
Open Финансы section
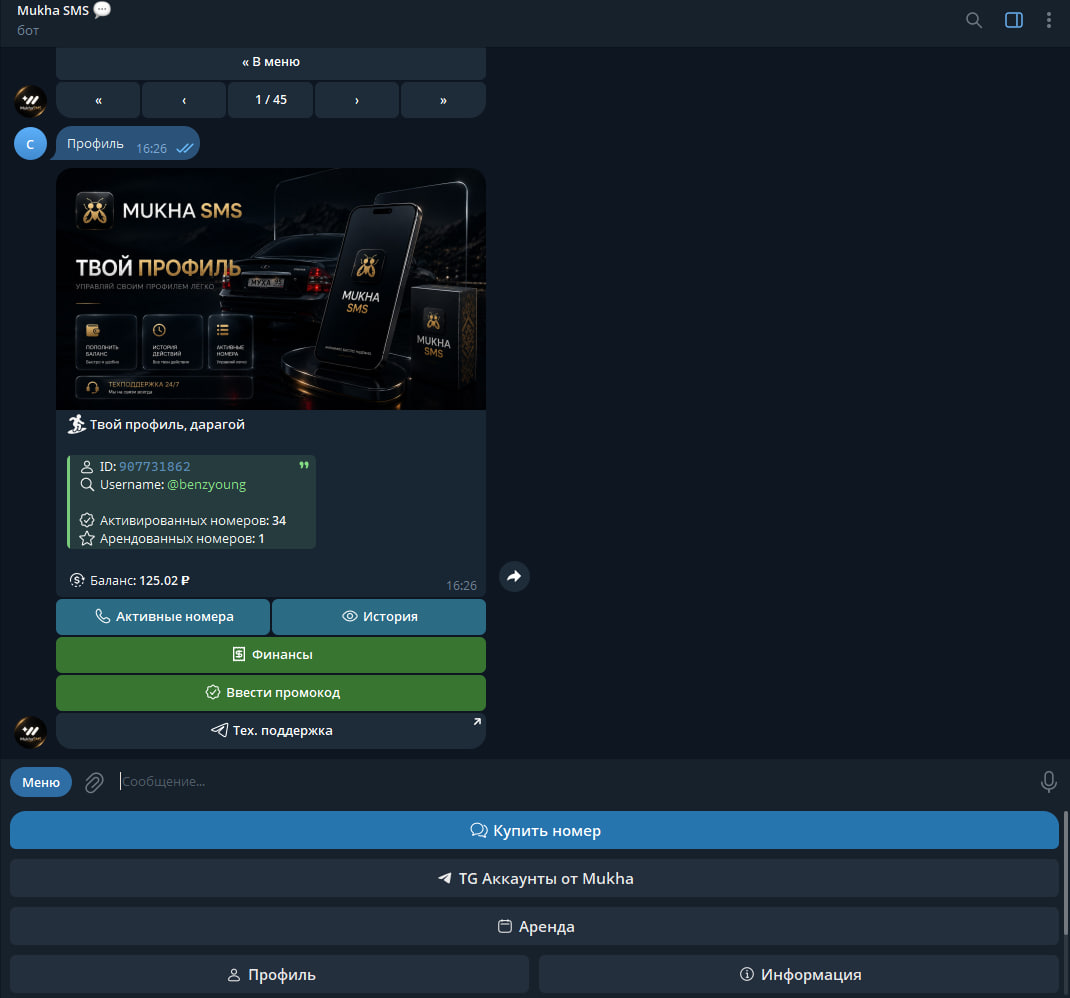point(271,655)
